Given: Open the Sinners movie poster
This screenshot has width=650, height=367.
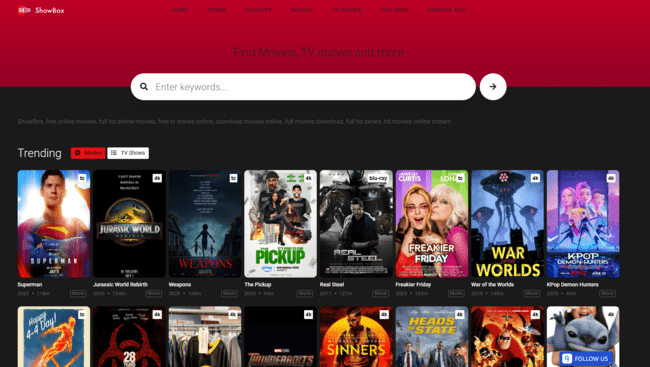Looking at the screenshot, I should click(x=356, y=336).
